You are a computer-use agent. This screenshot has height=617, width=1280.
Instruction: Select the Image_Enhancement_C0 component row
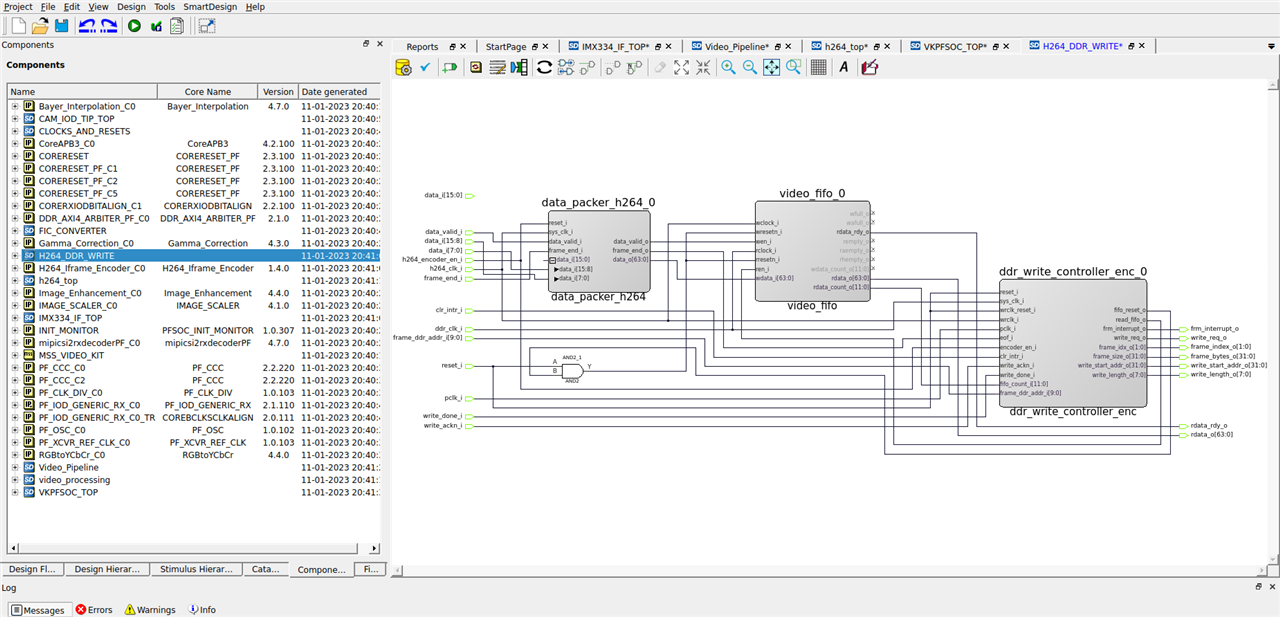coord(194,293)
